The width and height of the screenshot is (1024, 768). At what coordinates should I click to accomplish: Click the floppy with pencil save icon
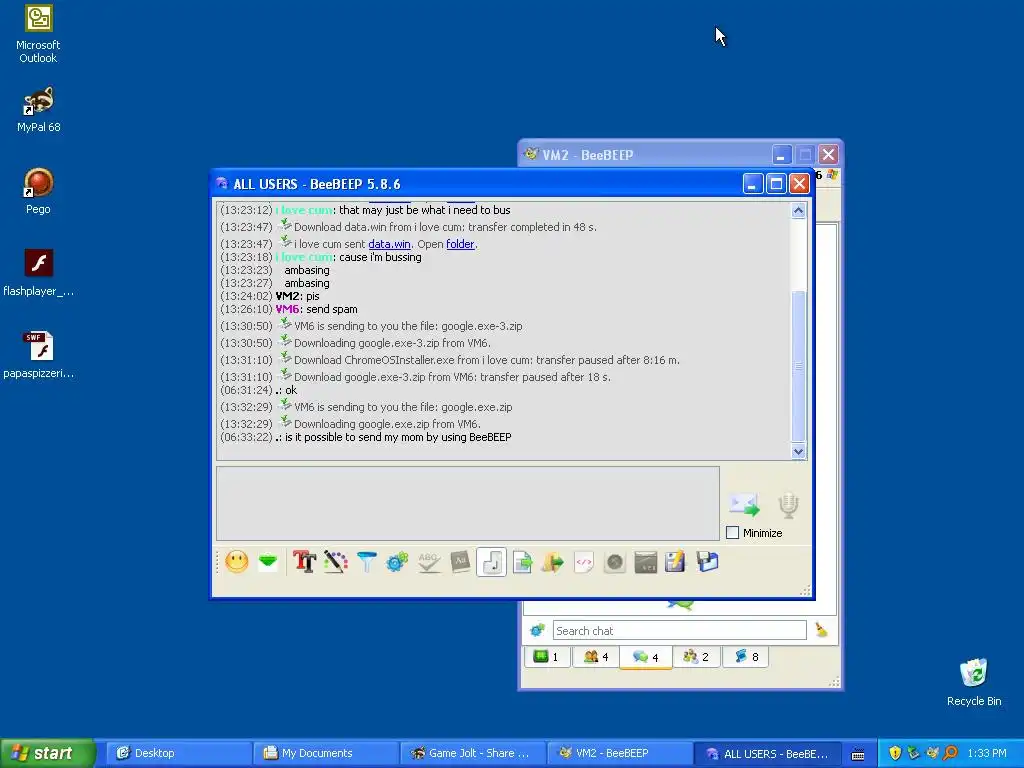click(675, 562)
